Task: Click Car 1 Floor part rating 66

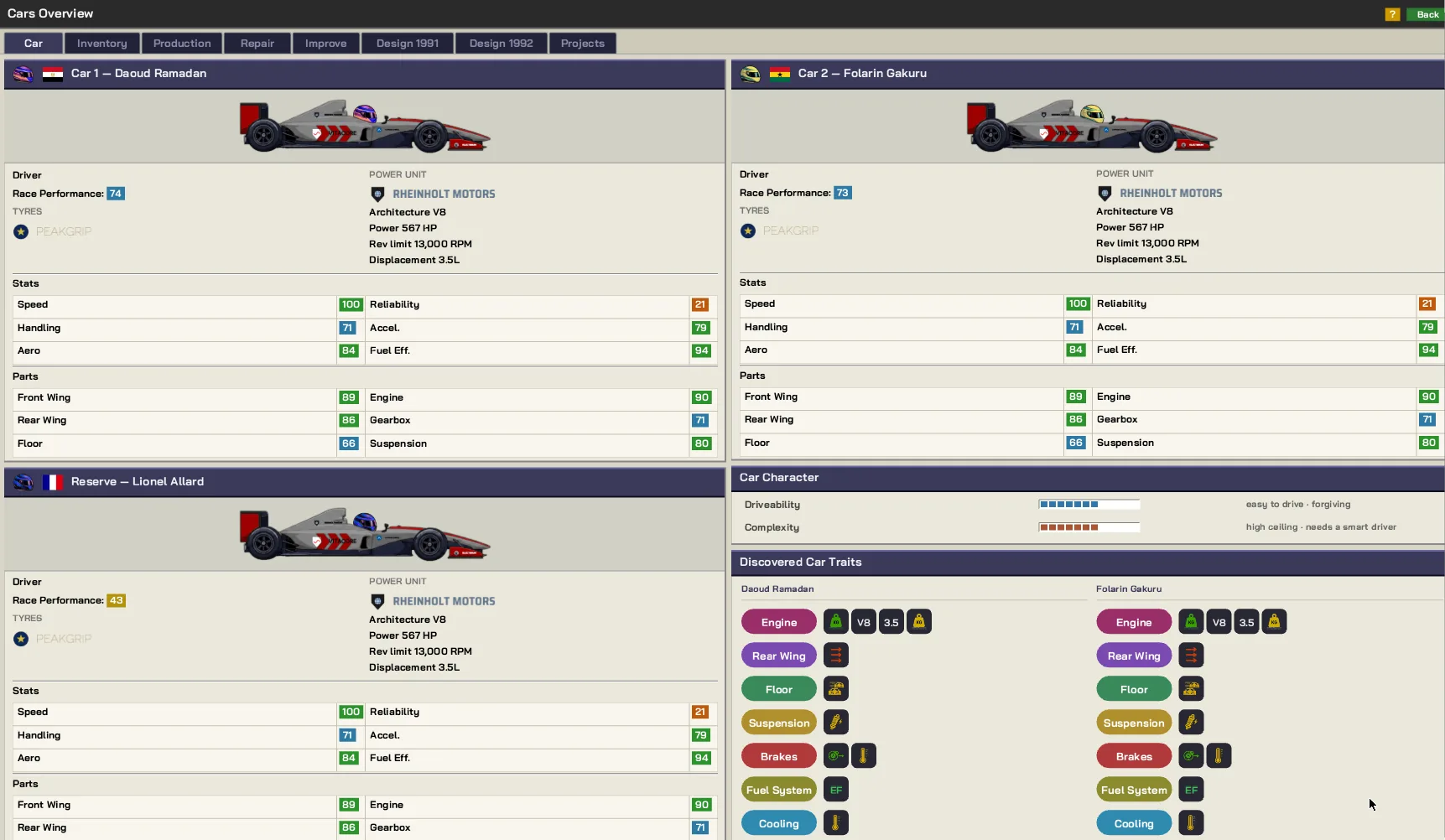Action: point(349,443)
